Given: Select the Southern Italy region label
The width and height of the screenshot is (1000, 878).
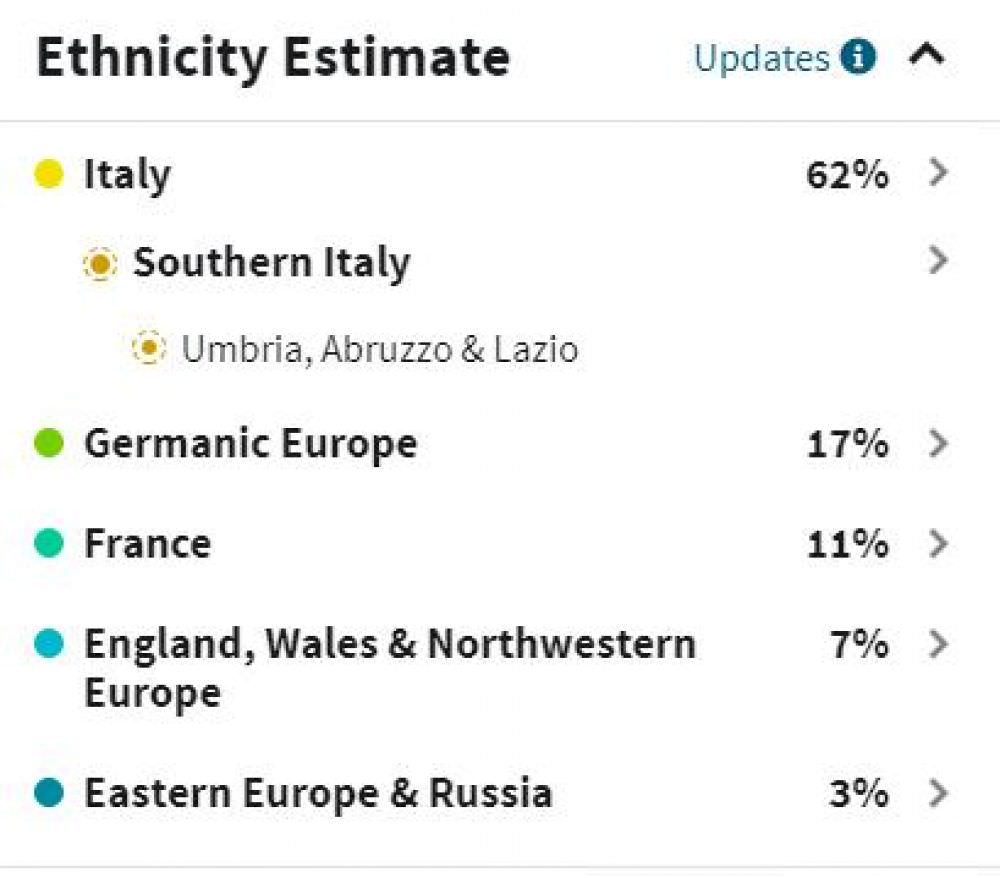Looking at the screenshot, I should pyautogui.click(x=272, y=263).
